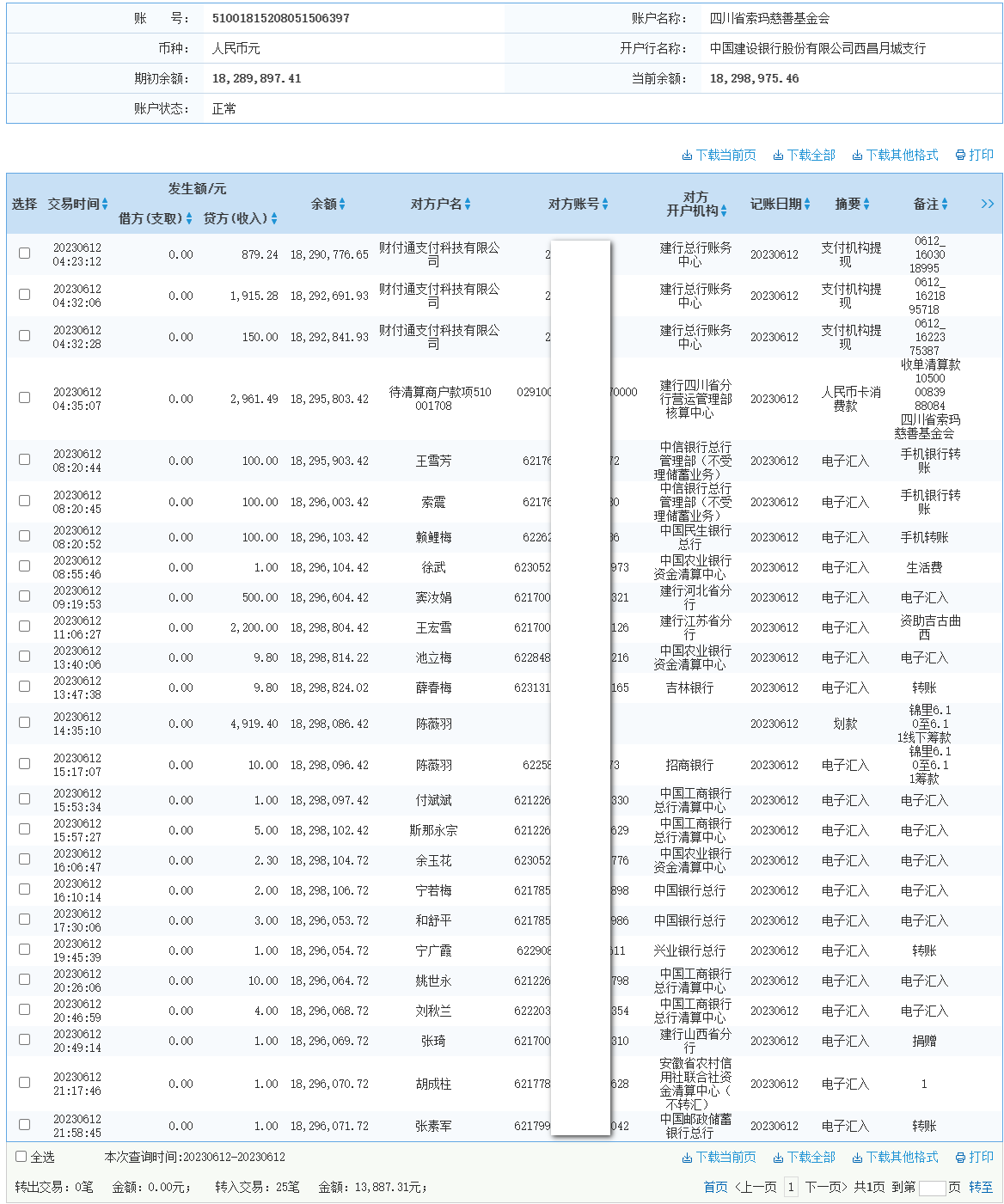Click 兴业银行总行 institution cell
Image resolution: width=1004 pixels, height=1204 pixels.
[x=689, y=950]
